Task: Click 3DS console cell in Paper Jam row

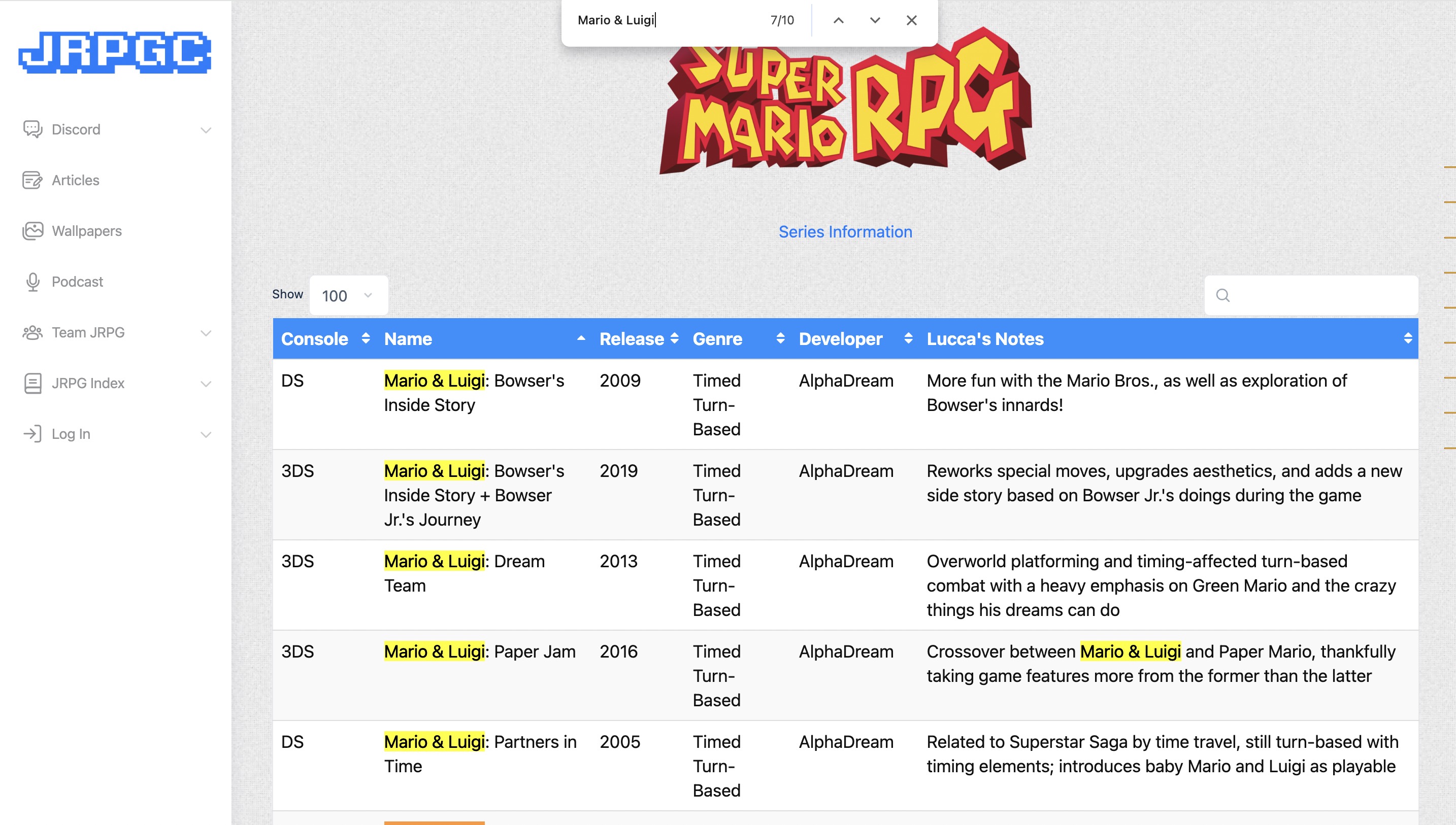Action: pos(297,651)
